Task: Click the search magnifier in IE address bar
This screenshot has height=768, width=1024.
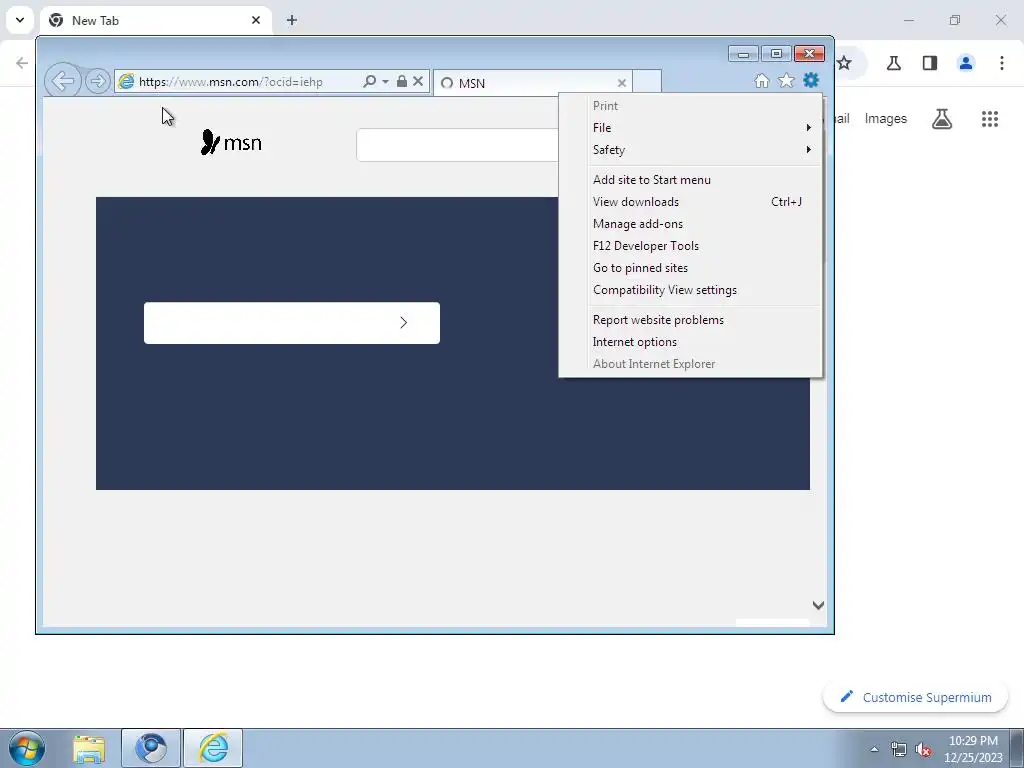Action: [369, 82]
